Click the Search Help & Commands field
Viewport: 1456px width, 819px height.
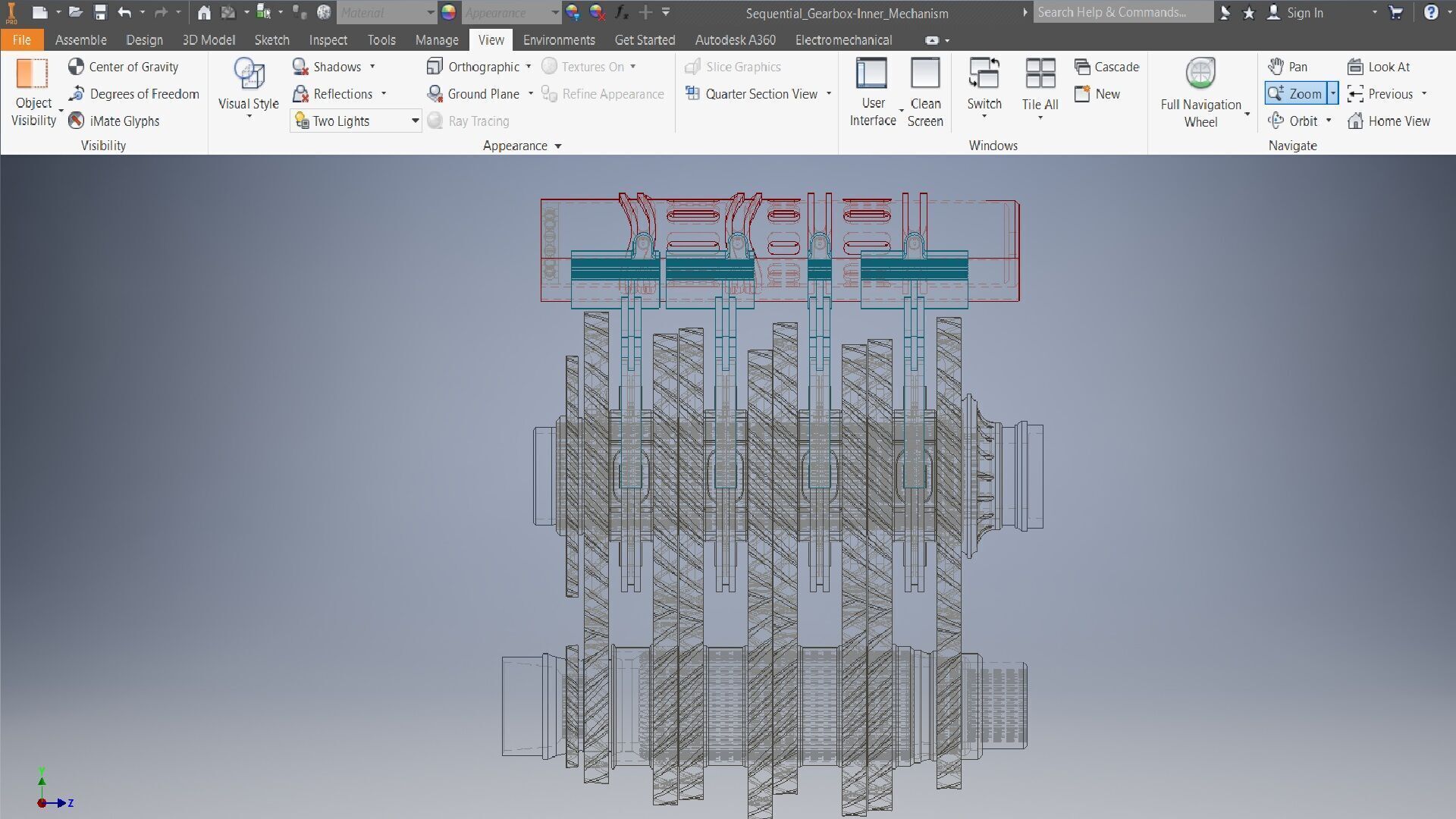(1121, 13)
